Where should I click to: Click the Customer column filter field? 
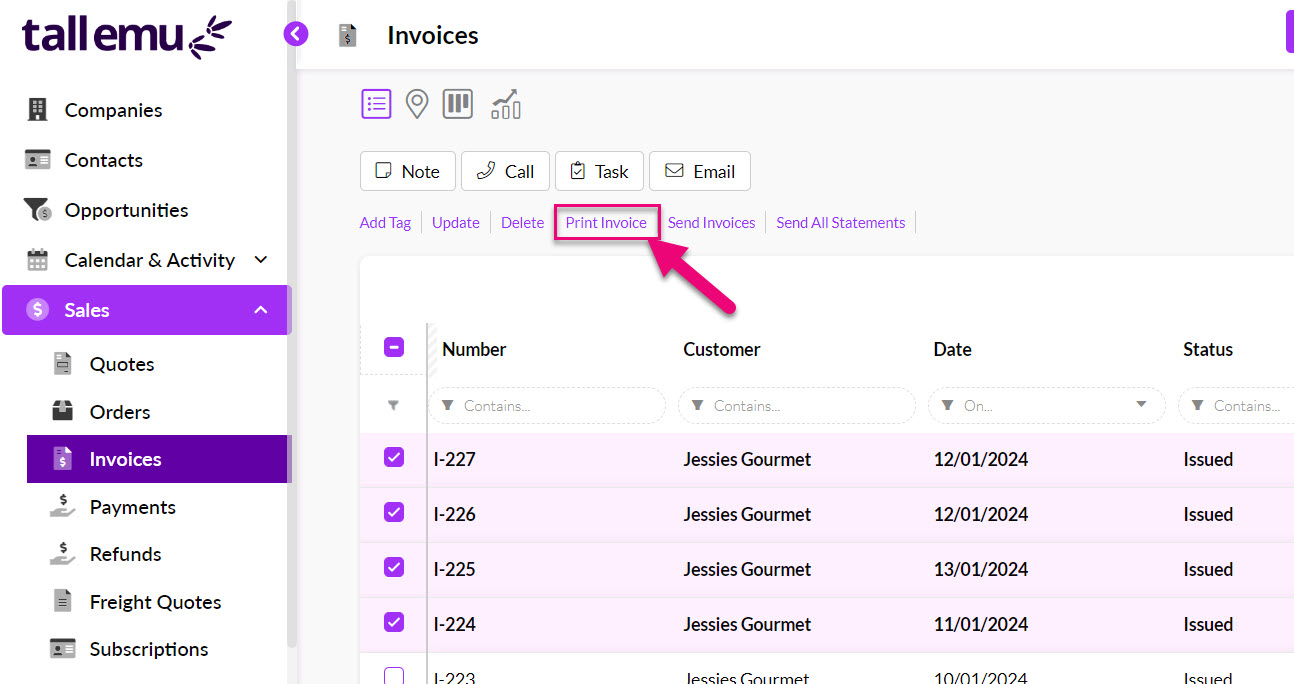click(797, 405)
